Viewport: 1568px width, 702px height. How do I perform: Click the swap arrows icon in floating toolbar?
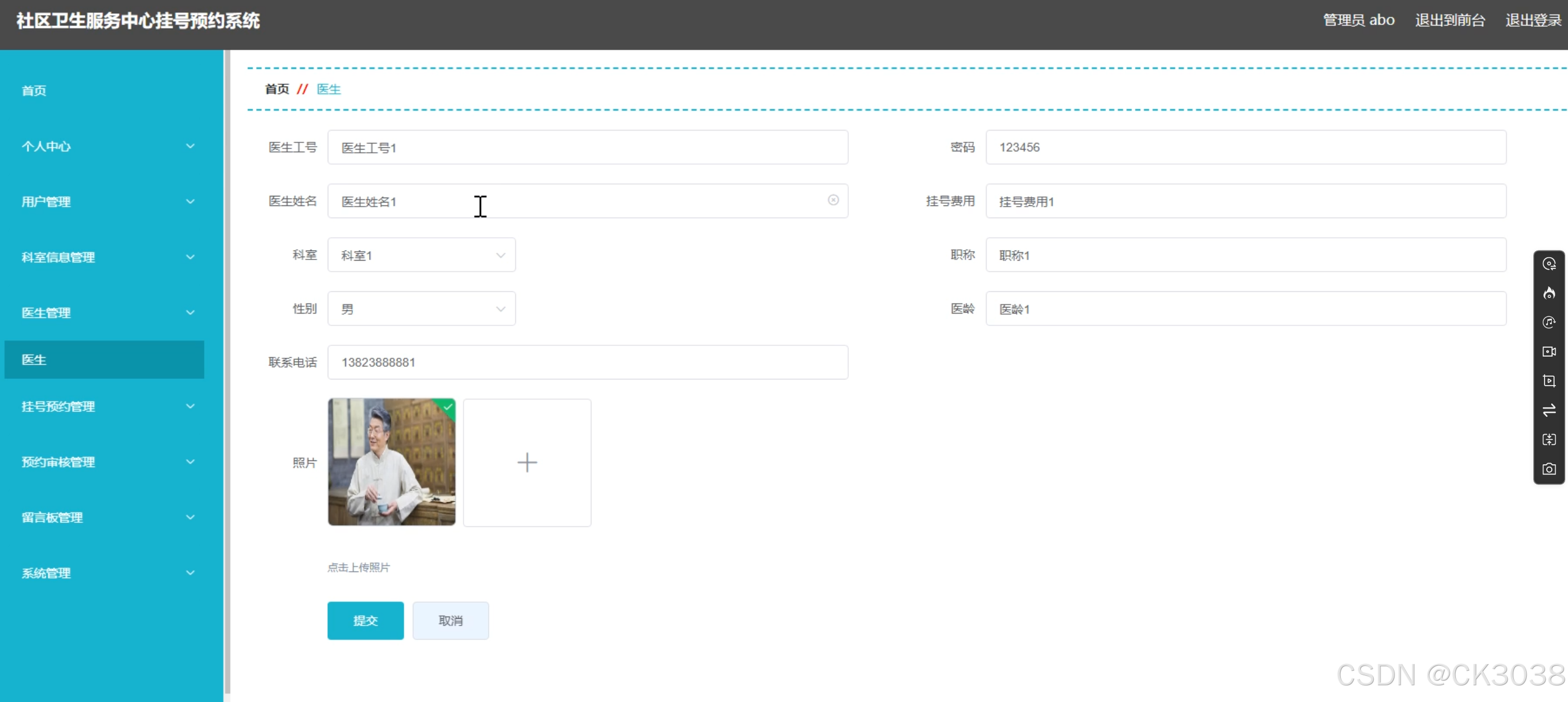tap(1548, 410)
